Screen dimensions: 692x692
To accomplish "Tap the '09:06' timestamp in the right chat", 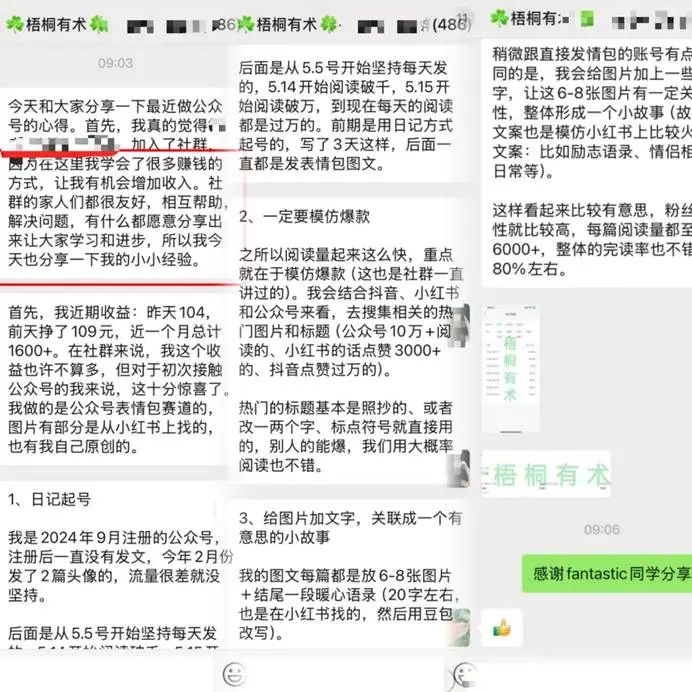I will point(602,530).
